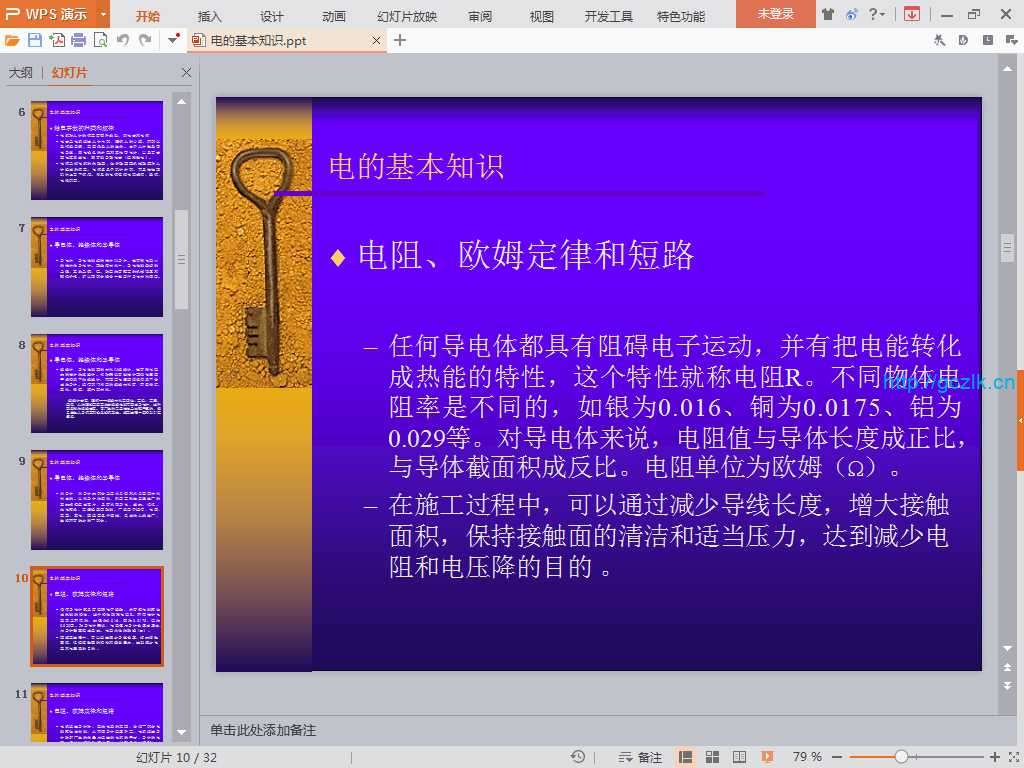Open Print Preview from the quick toolbar
This screenshot has height=768, width=1024.
click(x=100, y=40)
